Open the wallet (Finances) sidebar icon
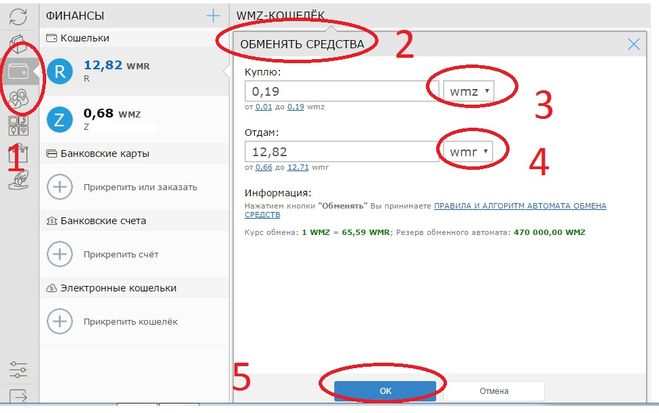Image resolution: width=659 pixels, height=413 pixels. coord(18,73)
